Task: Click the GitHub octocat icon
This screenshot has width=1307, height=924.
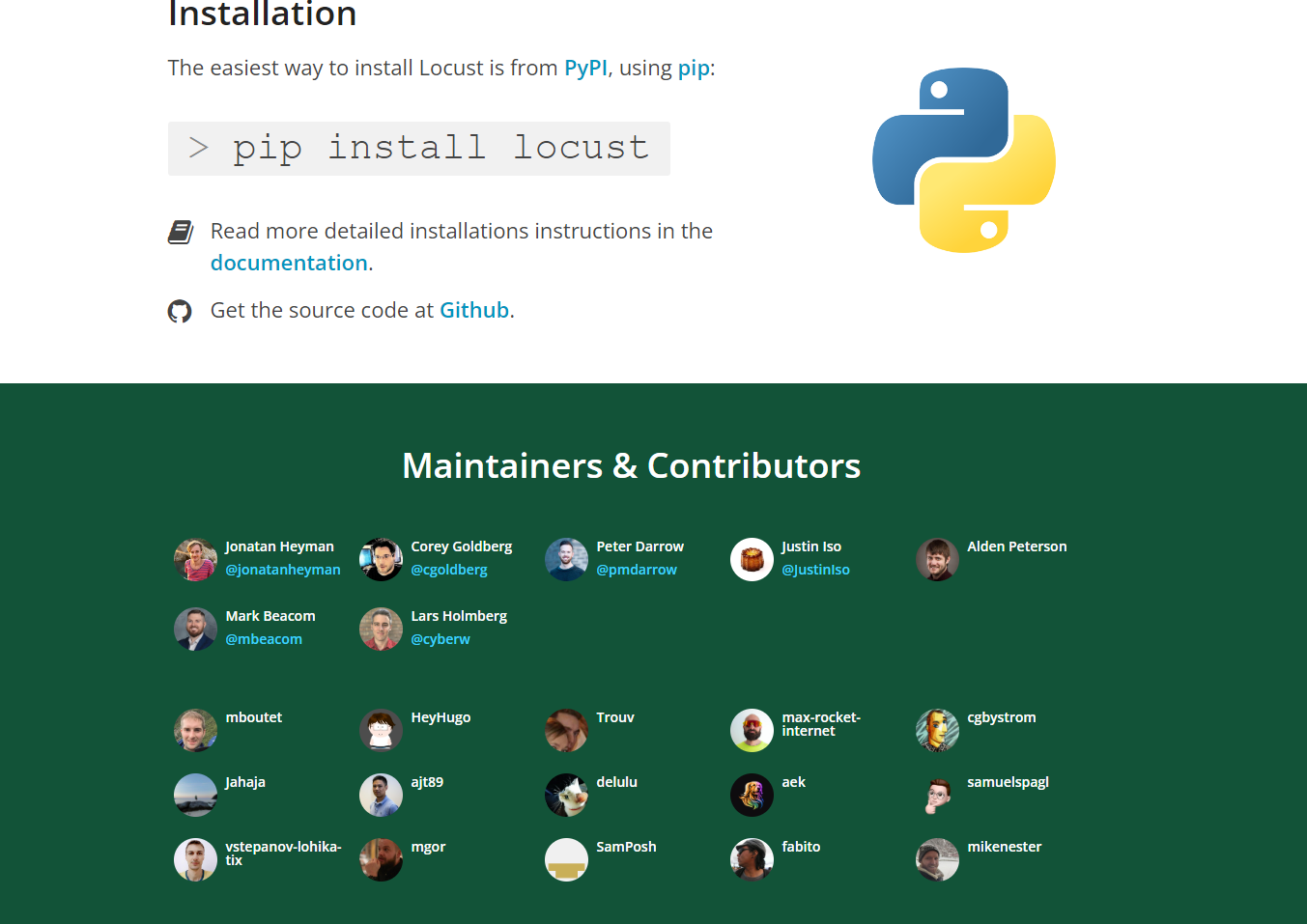Action: [180, 311]
